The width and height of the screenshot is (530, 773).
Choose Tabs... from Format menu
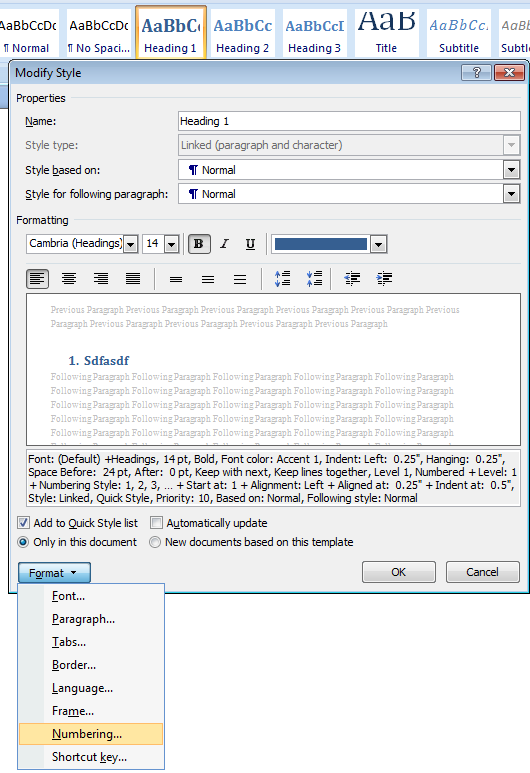click(91, 642)
